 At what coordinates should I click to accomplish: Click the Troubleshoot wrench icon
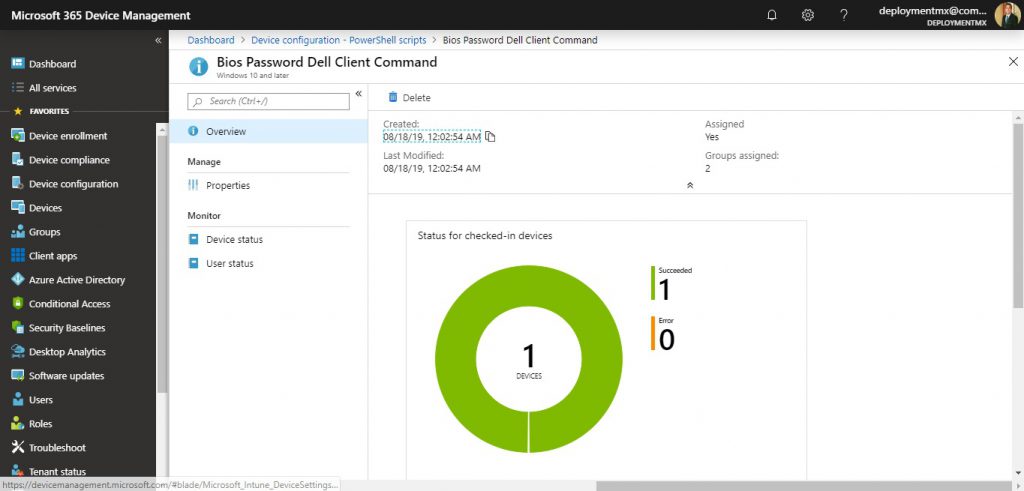click(18, 448)
